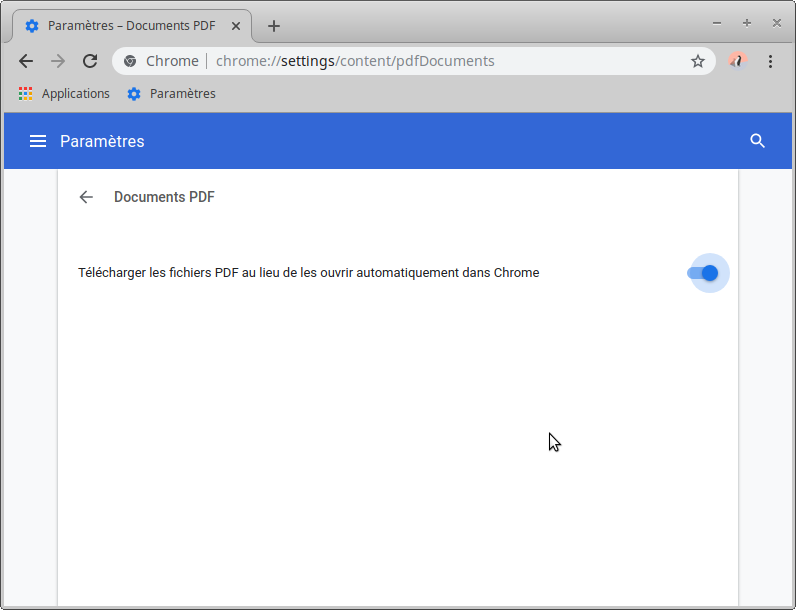Minimize the Chrome window
Screen dimensions: 796x610
[x=717, y=22]
